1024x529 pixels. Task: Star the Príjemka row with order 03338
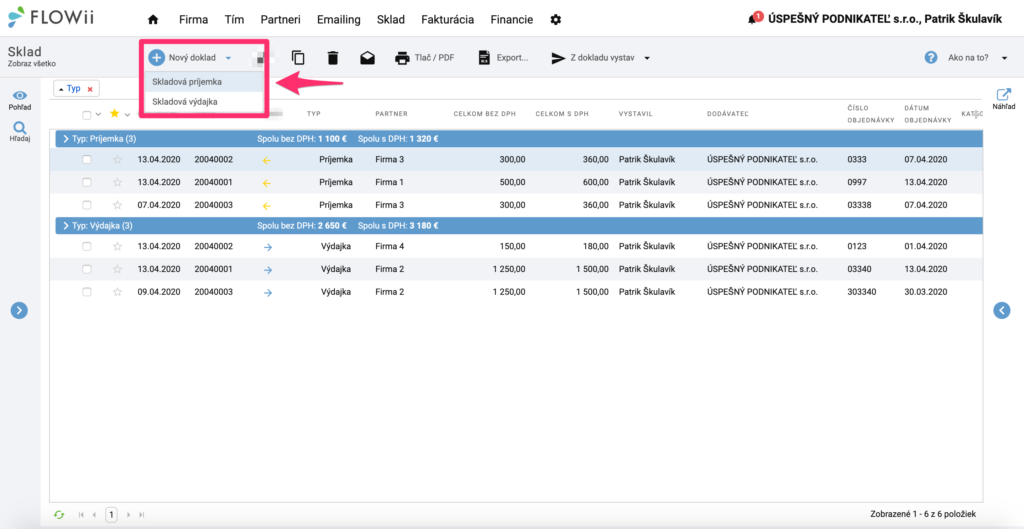(x=118, y=205)
